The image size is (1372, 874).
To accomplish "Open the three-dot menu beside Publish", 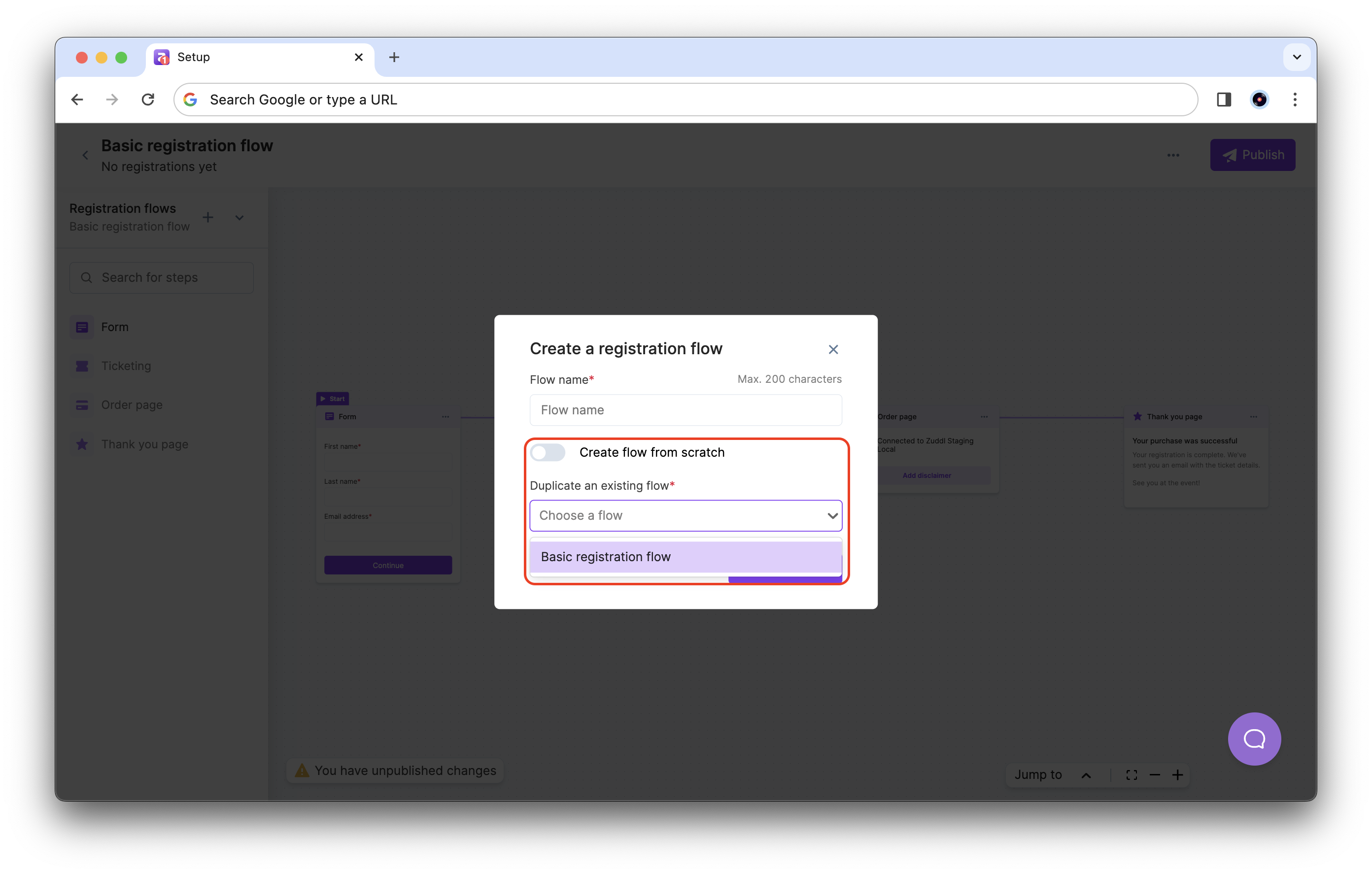I will pos(1172,156).
